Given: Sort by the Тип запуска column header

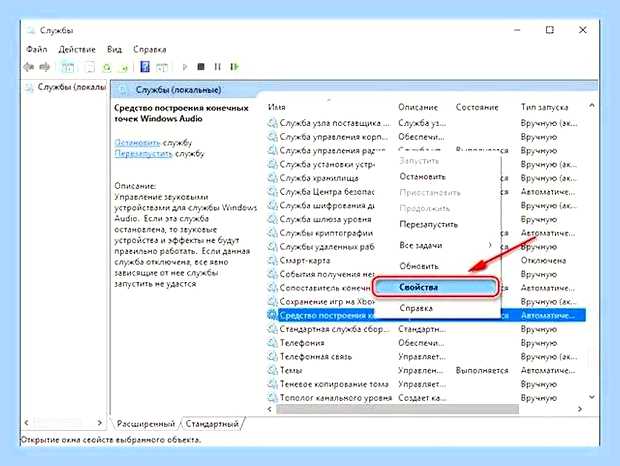Looking at the screenshot, I should [544, 107].
